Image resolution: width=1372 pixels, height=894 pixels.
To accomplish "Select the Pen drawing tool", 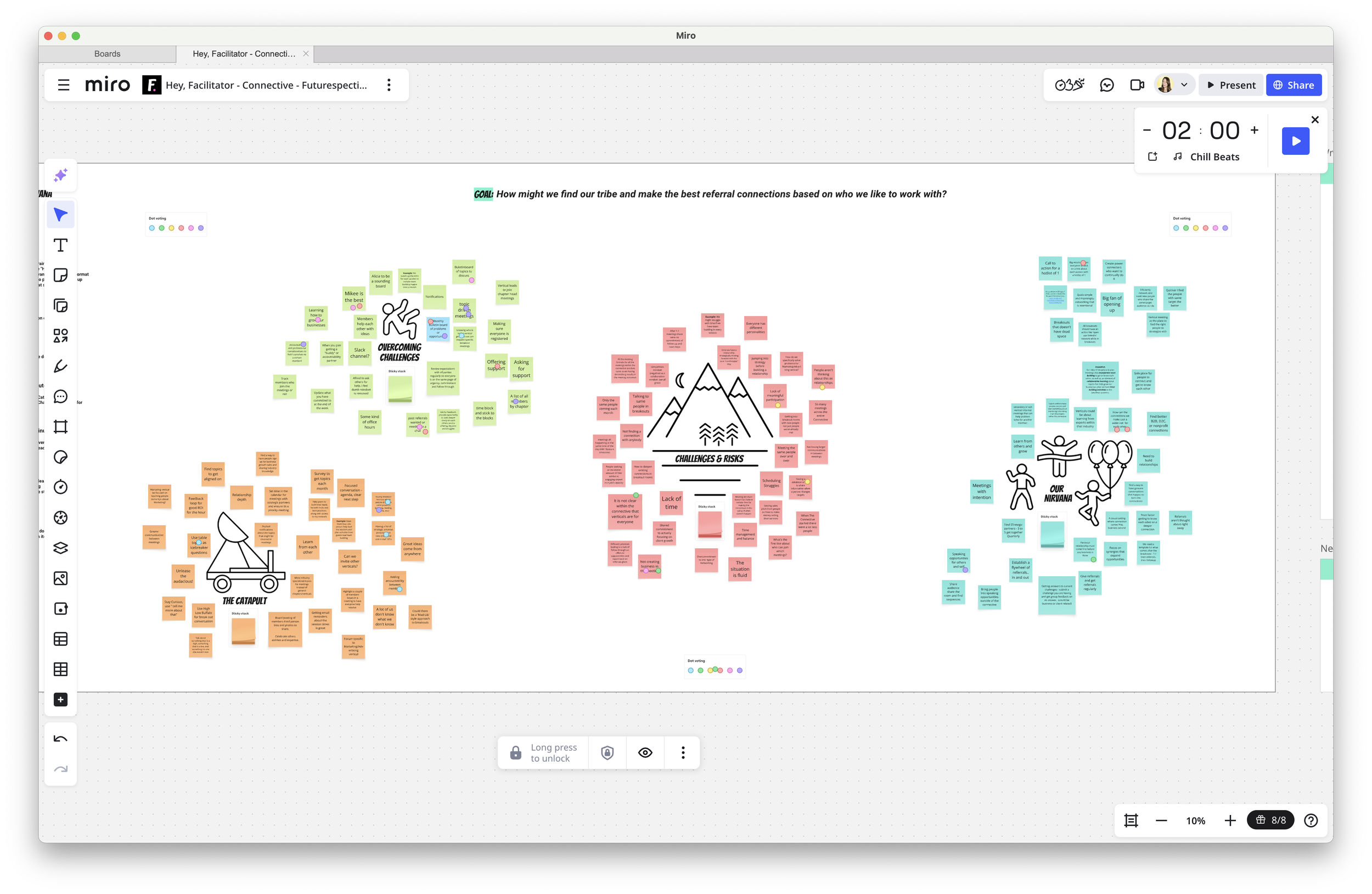I will pos(60,366).
